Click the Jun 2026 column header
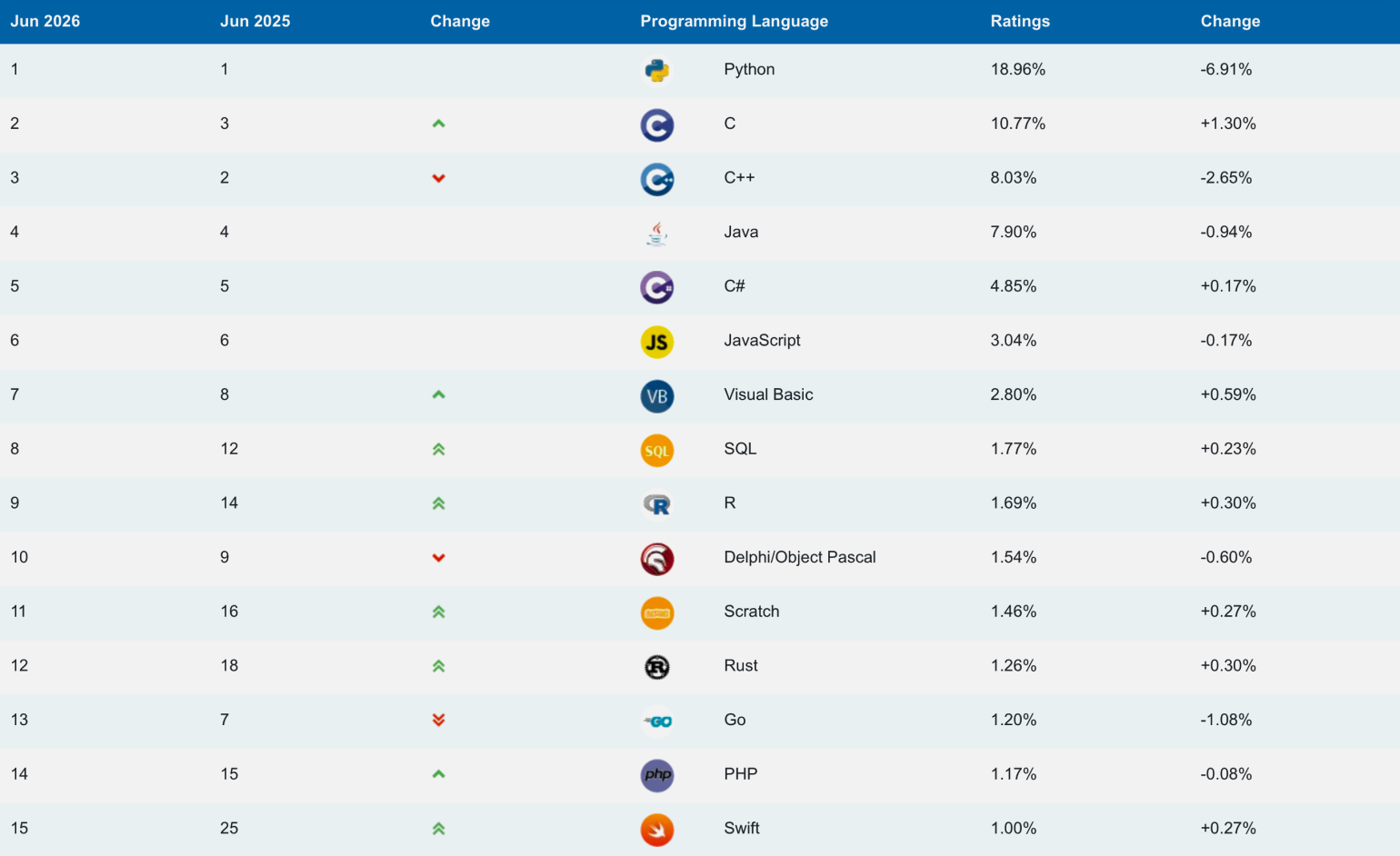The image size is (1400, 856). [x=45, y=21]
